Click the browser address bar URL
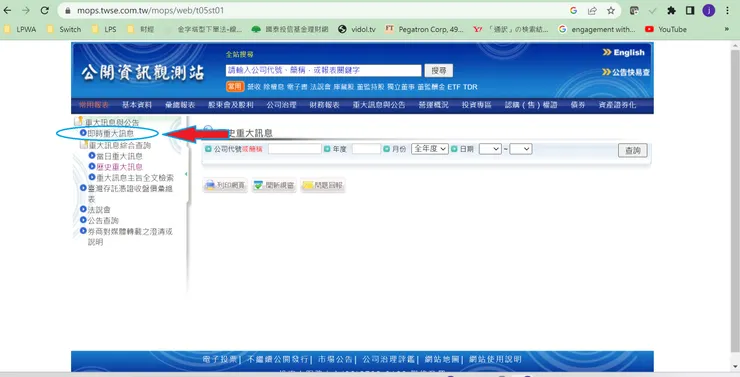Image resolution: width=740 pixels, height=377 pixels. 150,10
